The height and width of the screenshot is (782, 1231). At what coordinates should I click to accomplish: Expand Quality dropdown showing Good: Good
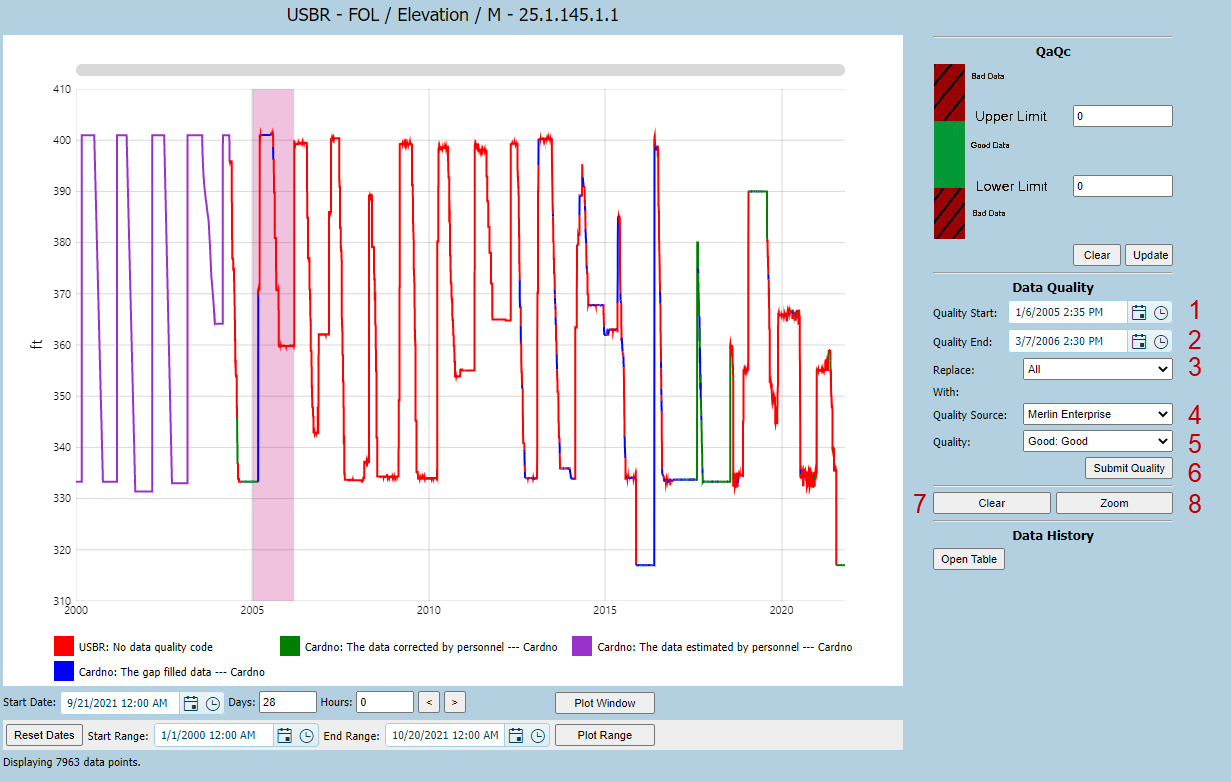(1097, 441)
